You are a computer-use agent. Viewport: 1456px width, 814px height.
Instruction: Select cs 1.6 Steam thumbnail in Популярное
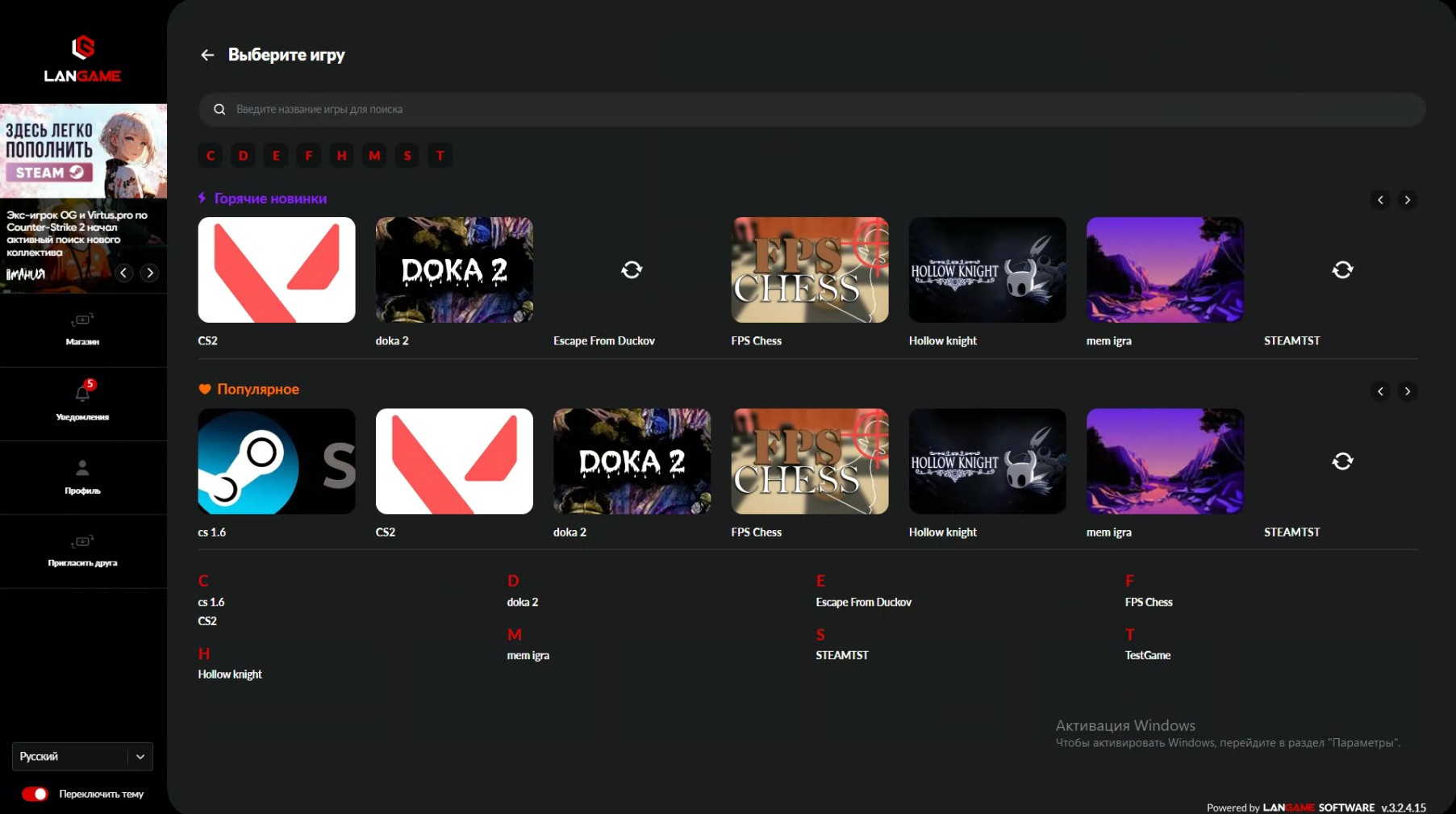[277, 461]
